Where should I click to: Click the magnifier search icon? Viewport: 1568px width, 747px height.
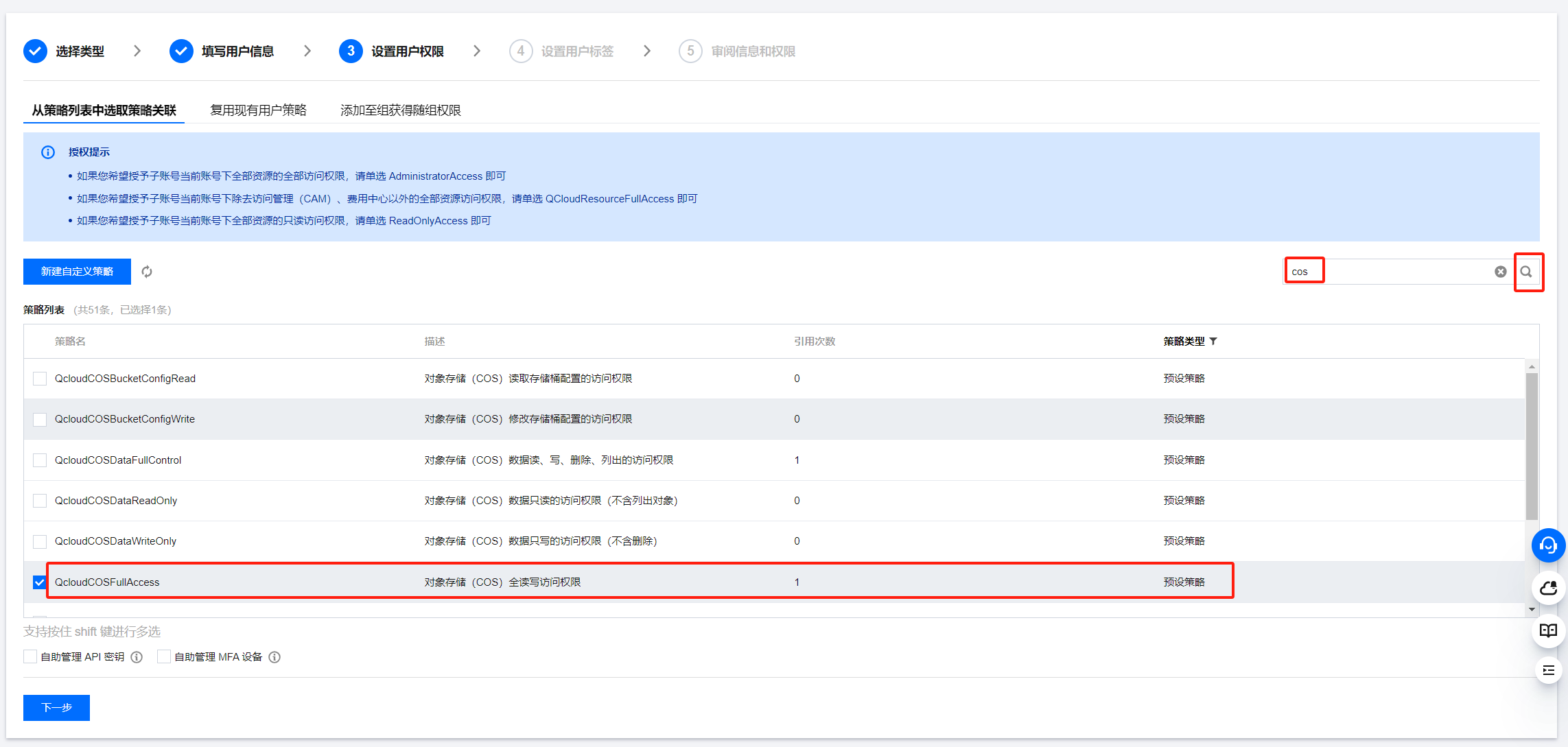click(1526, 272)
